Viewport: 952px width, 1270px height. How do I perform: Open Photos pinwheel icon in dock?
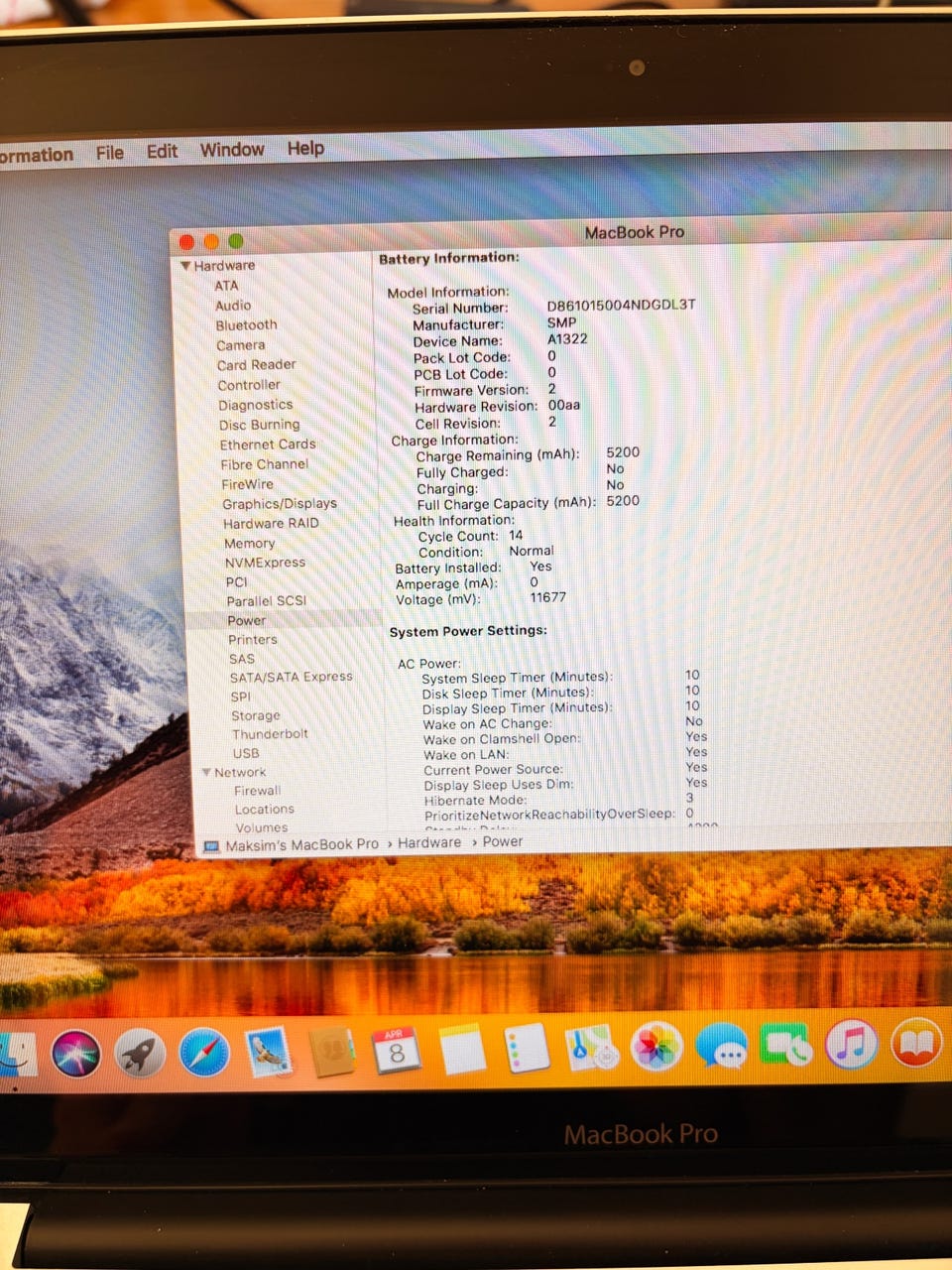[655, 1047]
